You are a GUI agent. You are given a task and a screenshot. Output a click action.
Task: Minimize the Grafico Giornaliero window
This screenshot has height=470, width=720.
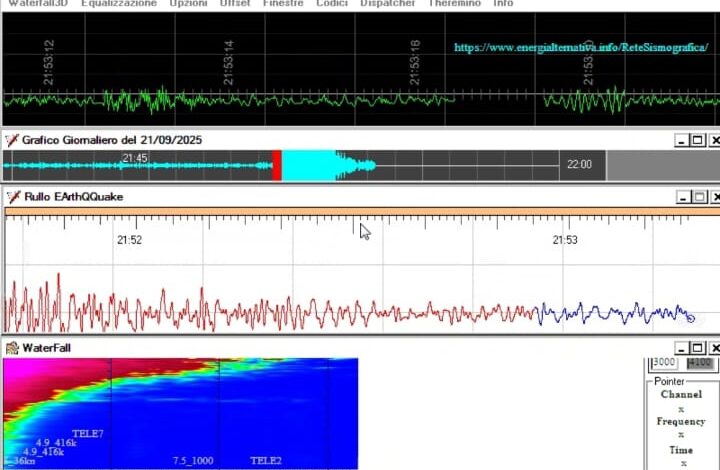pos(681,140)
